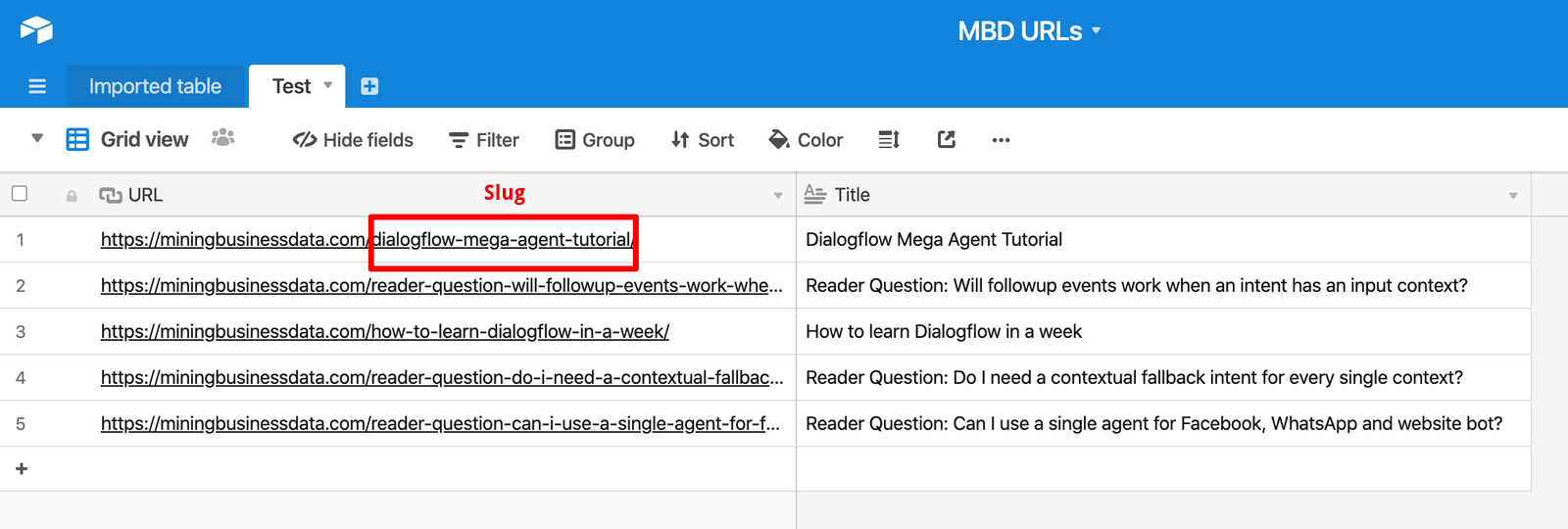Click the share view icon
Screen dimensions: 1568x529
(x=946, y=139)
